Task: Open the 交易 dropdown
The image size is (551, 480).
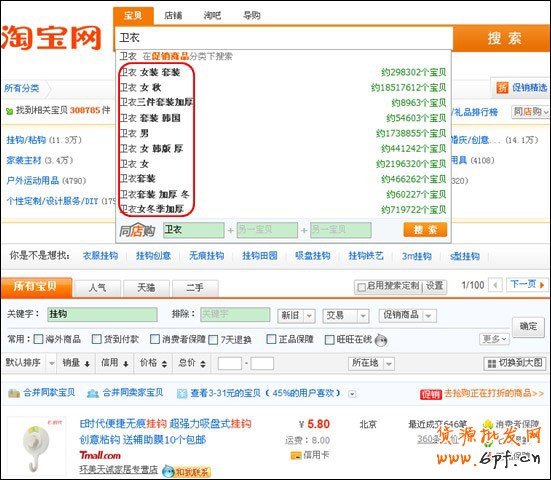Action: [x=345, y=316]
